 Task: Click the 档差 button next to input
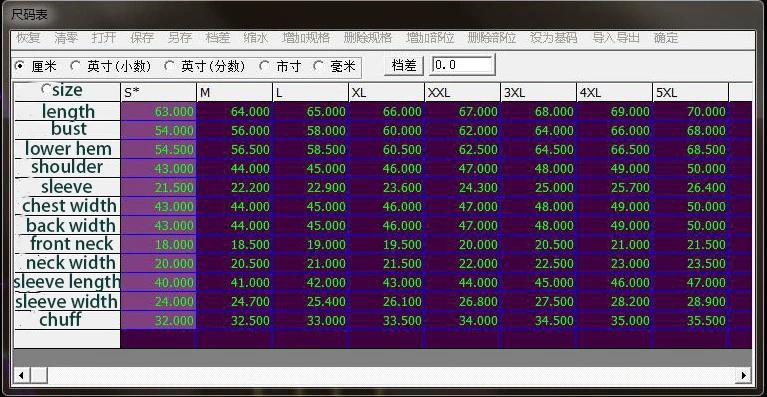pos(404,65)
